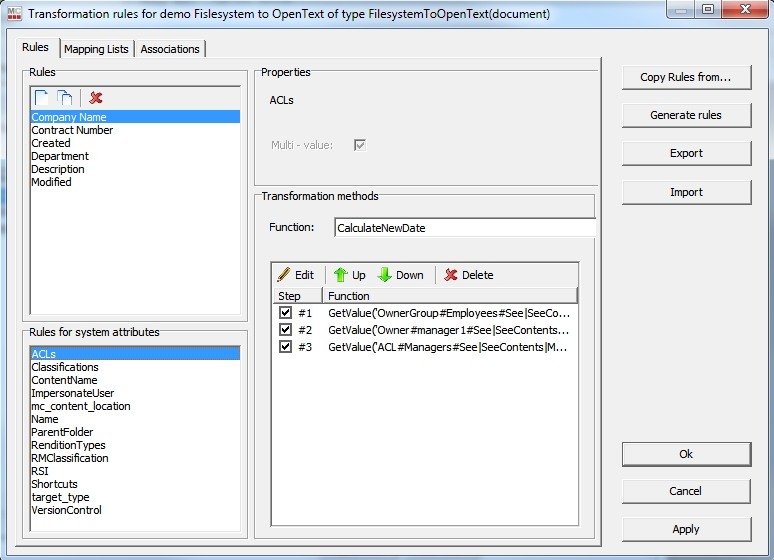Image resolution: width=774 pixels, height=560 pixels.
Task: Open the Associations tab
Action: click(x=170, y=49)
